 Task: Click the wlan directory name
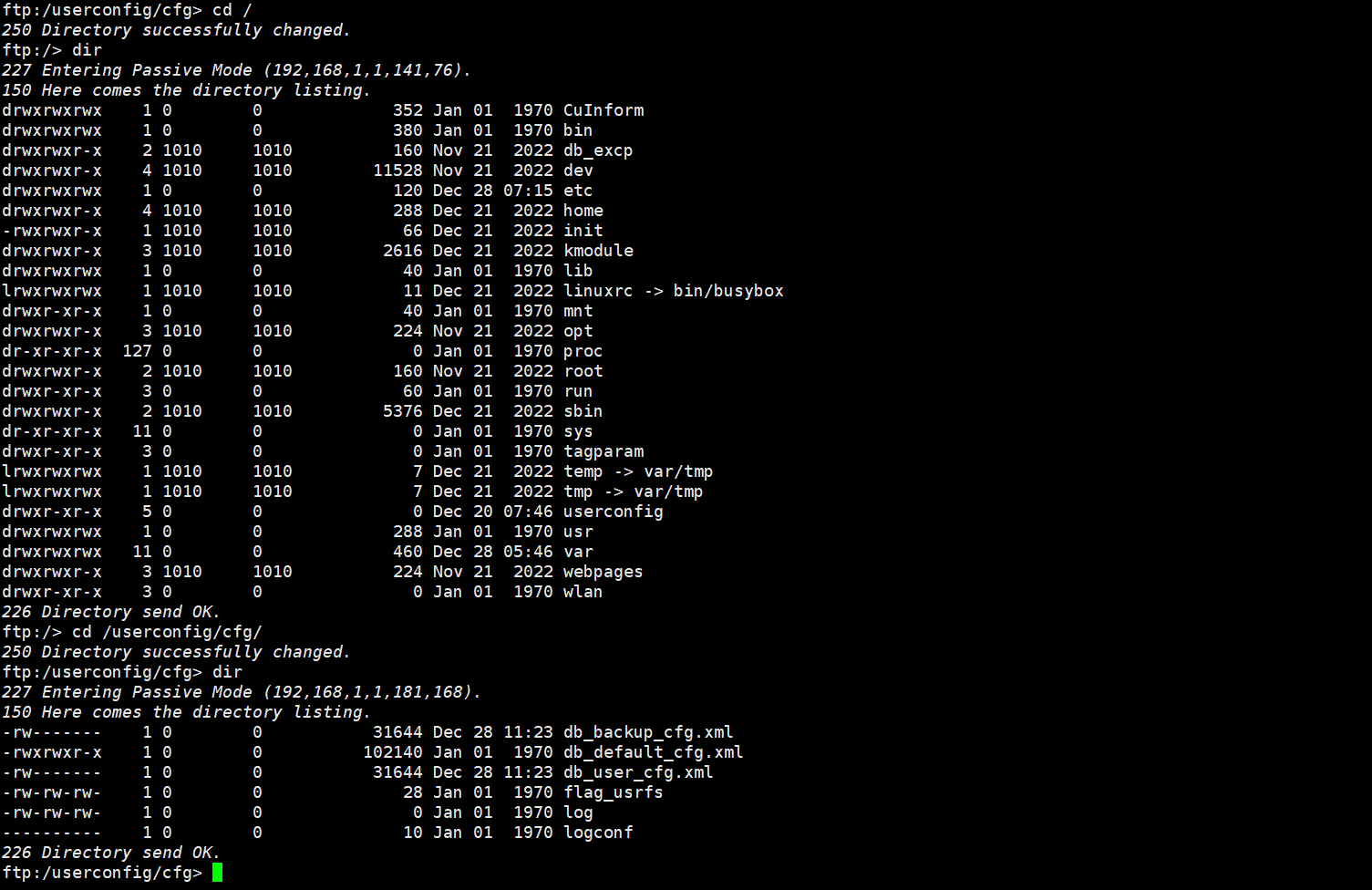click(583, 592)
